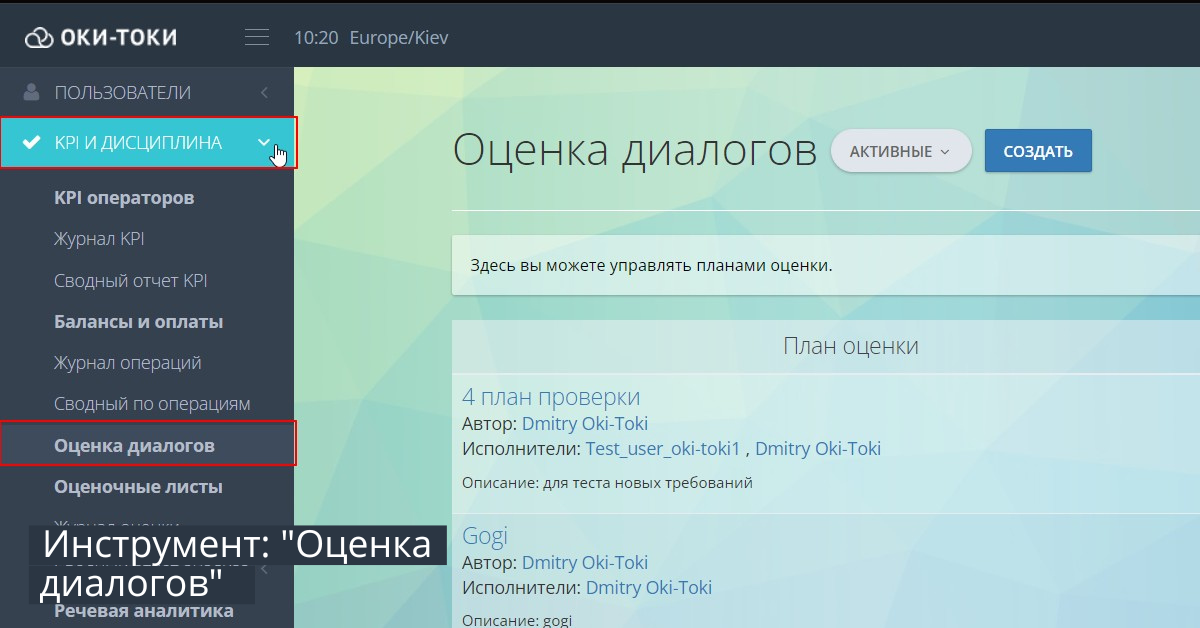Click author Dmitry Oki-Toki of Gogi plan

tap(585, 562)
